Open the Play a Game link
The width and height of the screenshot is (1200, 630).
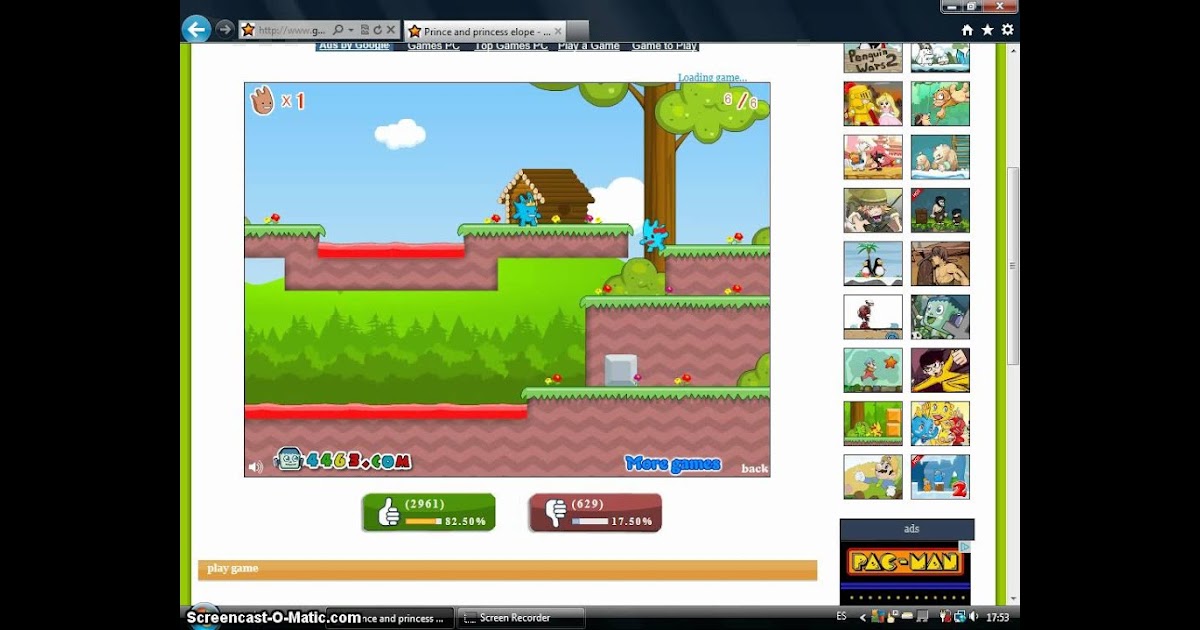(x=589, y=46)
